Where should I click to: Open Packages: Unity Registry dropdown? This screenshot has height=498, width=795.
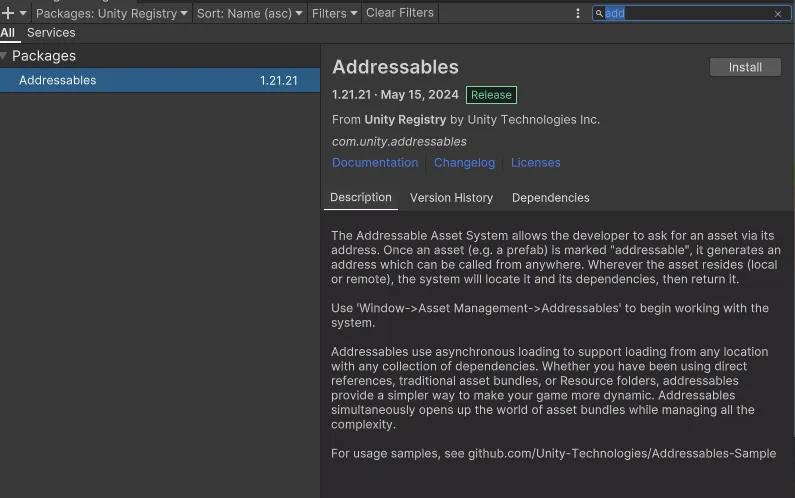[x=112, y=13]
